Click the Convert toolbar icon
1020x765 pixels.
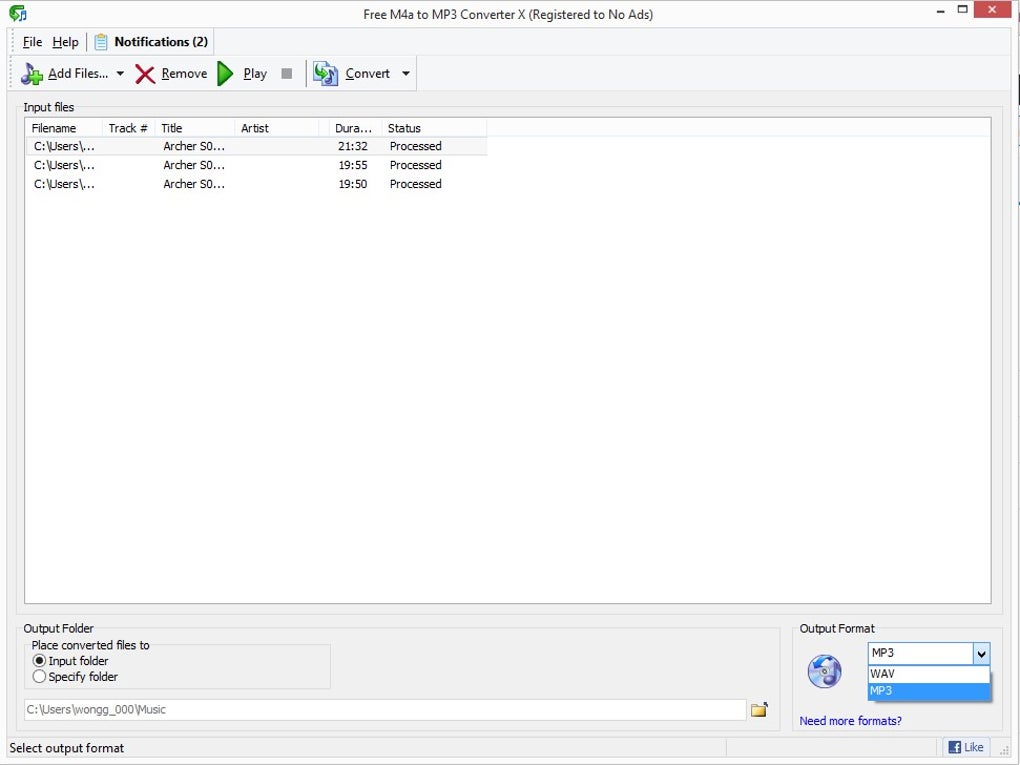[x=325, y=74]
